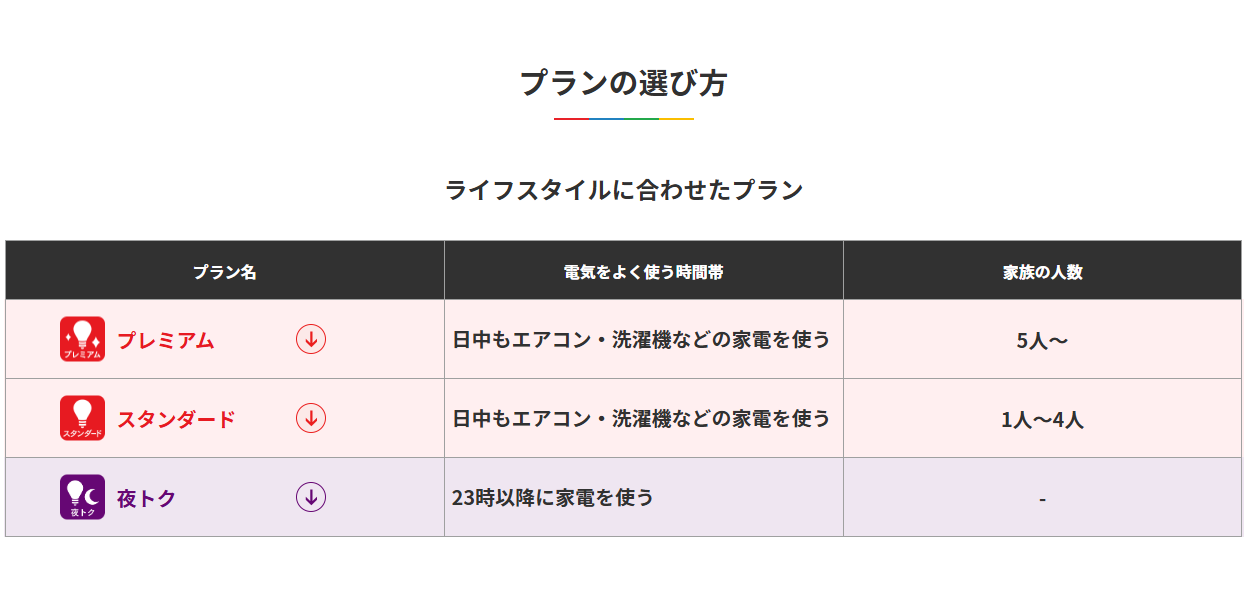This screenshot has width=1250, height=595.
Task: Click the プランの選び方 heading
Action: pyautogui.click(x=624, y=83)
